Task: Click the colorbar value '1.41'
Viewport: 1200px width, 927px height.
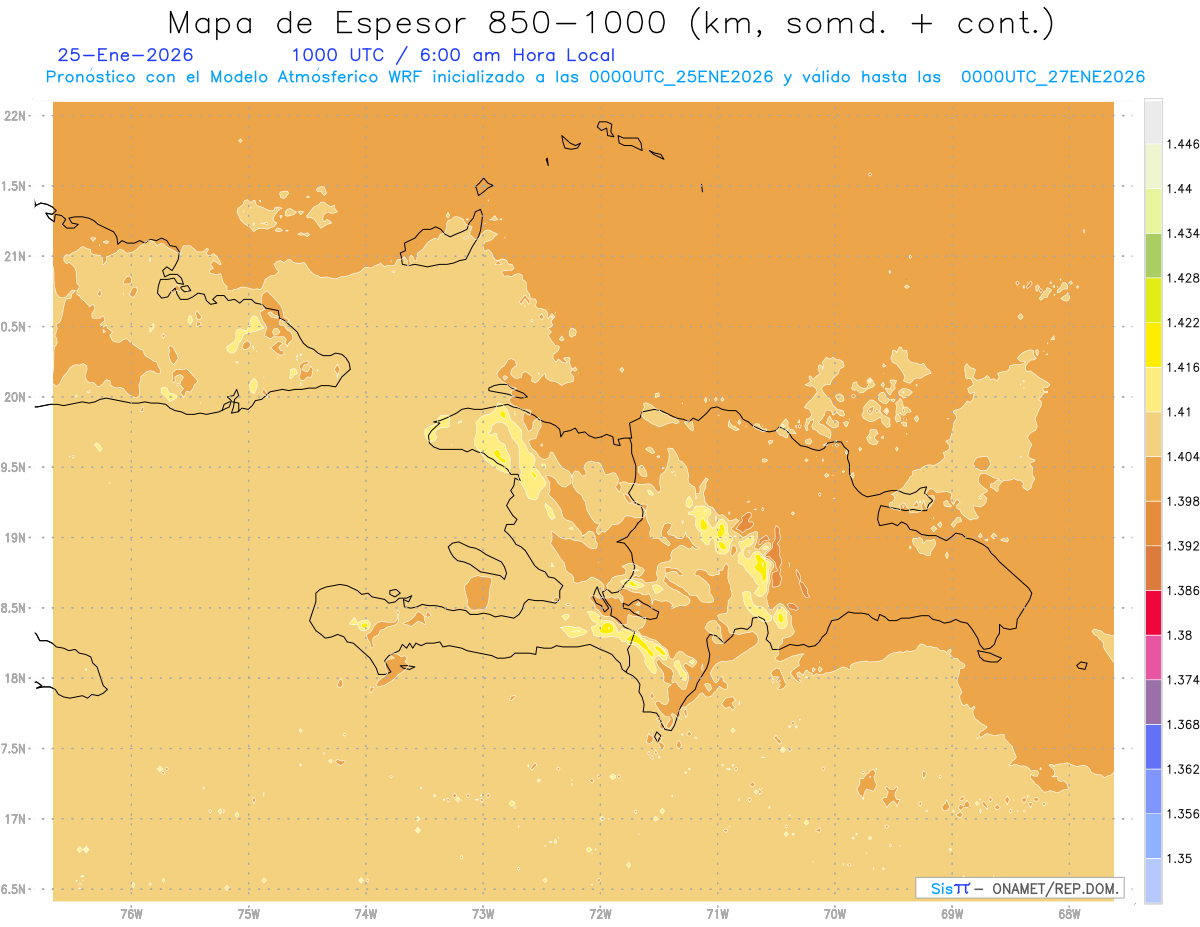Action: pyautogui.click(x=1179, y=412)
